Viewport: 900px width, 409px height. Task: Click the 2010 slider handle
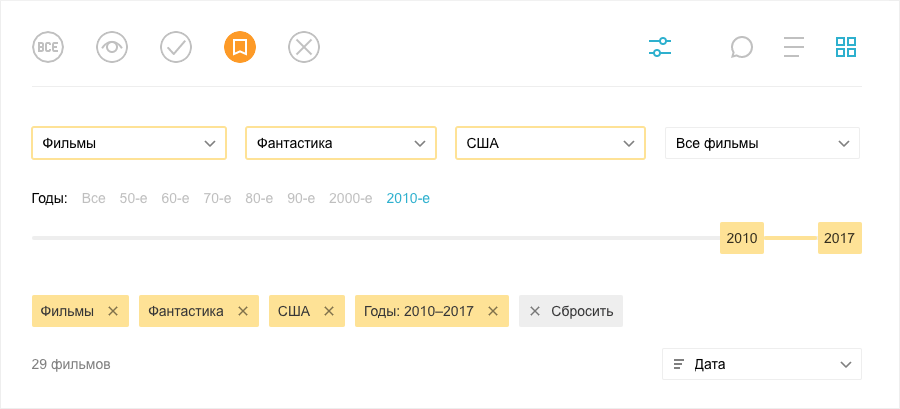click(742, 237)
